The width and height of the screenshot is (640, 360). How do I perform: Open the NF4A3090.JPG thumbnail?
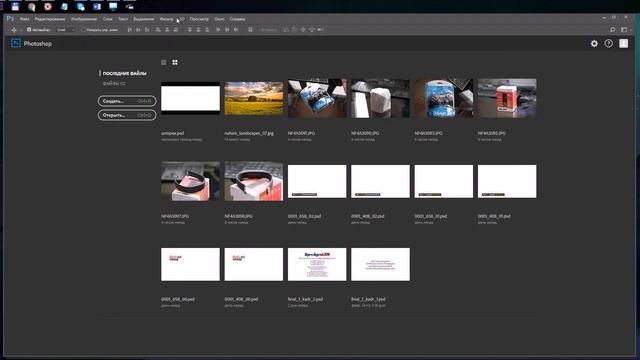pyautogui.click(x=380, y=98)
